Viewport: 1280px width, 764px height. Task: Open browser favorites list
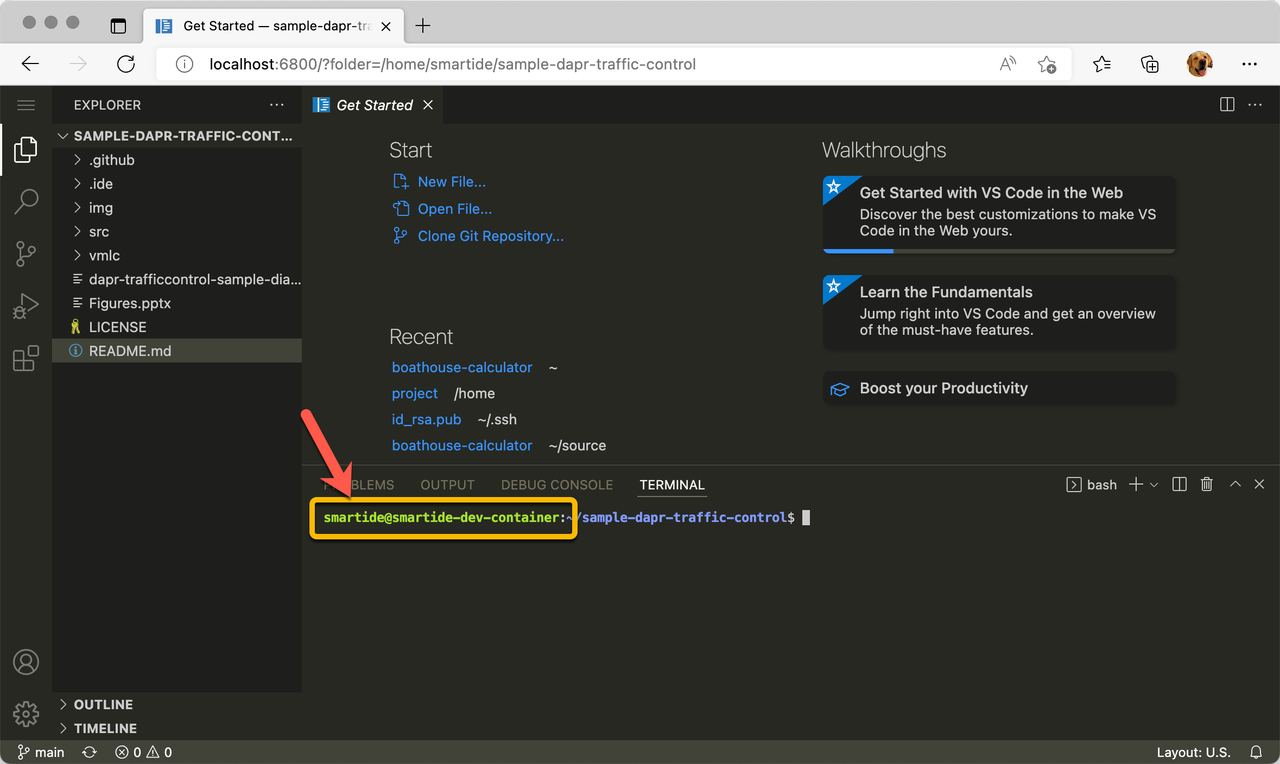[x=1102, y=64]
